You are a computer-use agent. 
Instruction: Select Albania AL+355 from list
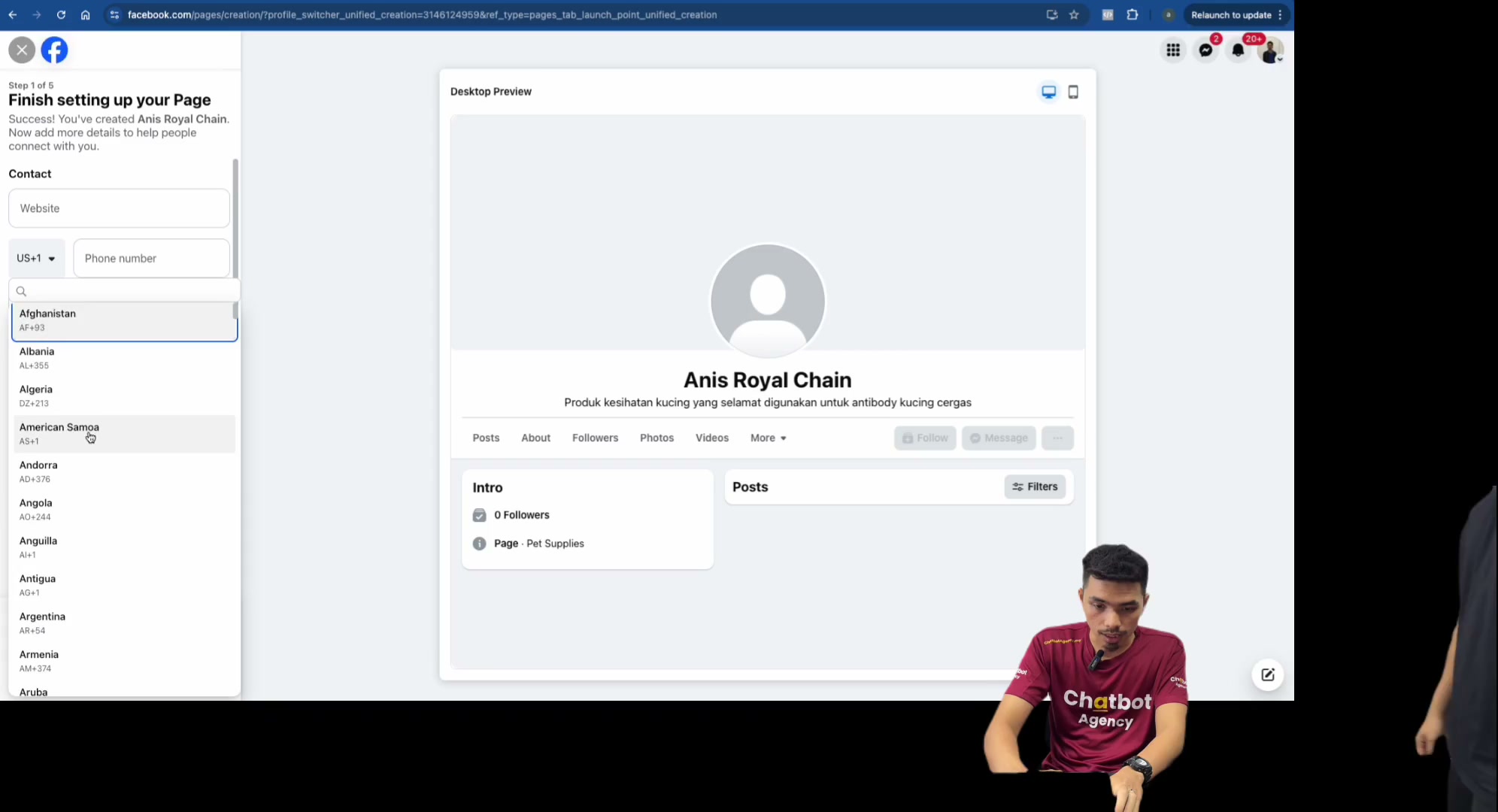125,358
